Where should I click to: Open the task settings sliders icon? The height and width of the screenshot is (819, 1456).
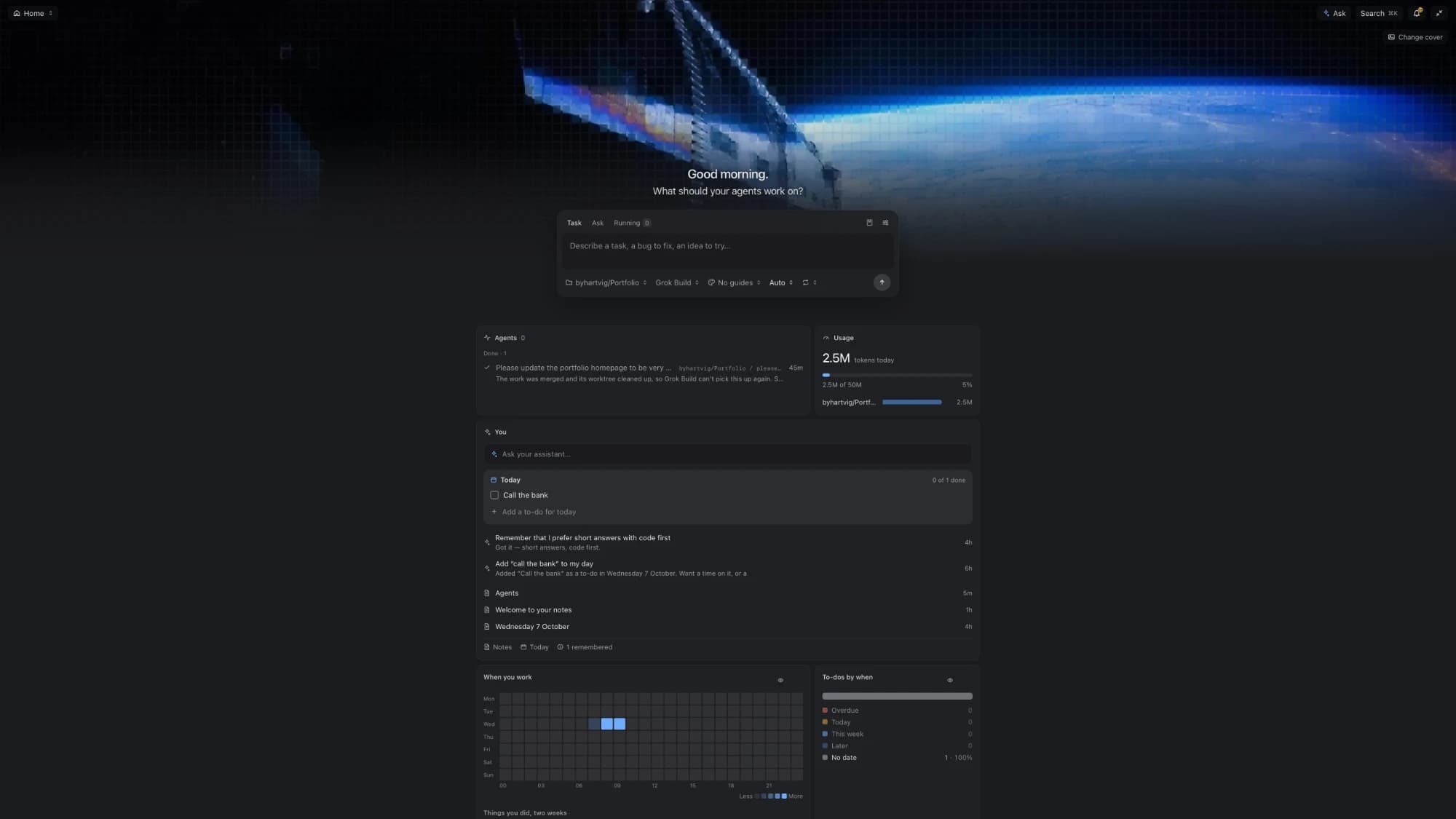point(885,223)
